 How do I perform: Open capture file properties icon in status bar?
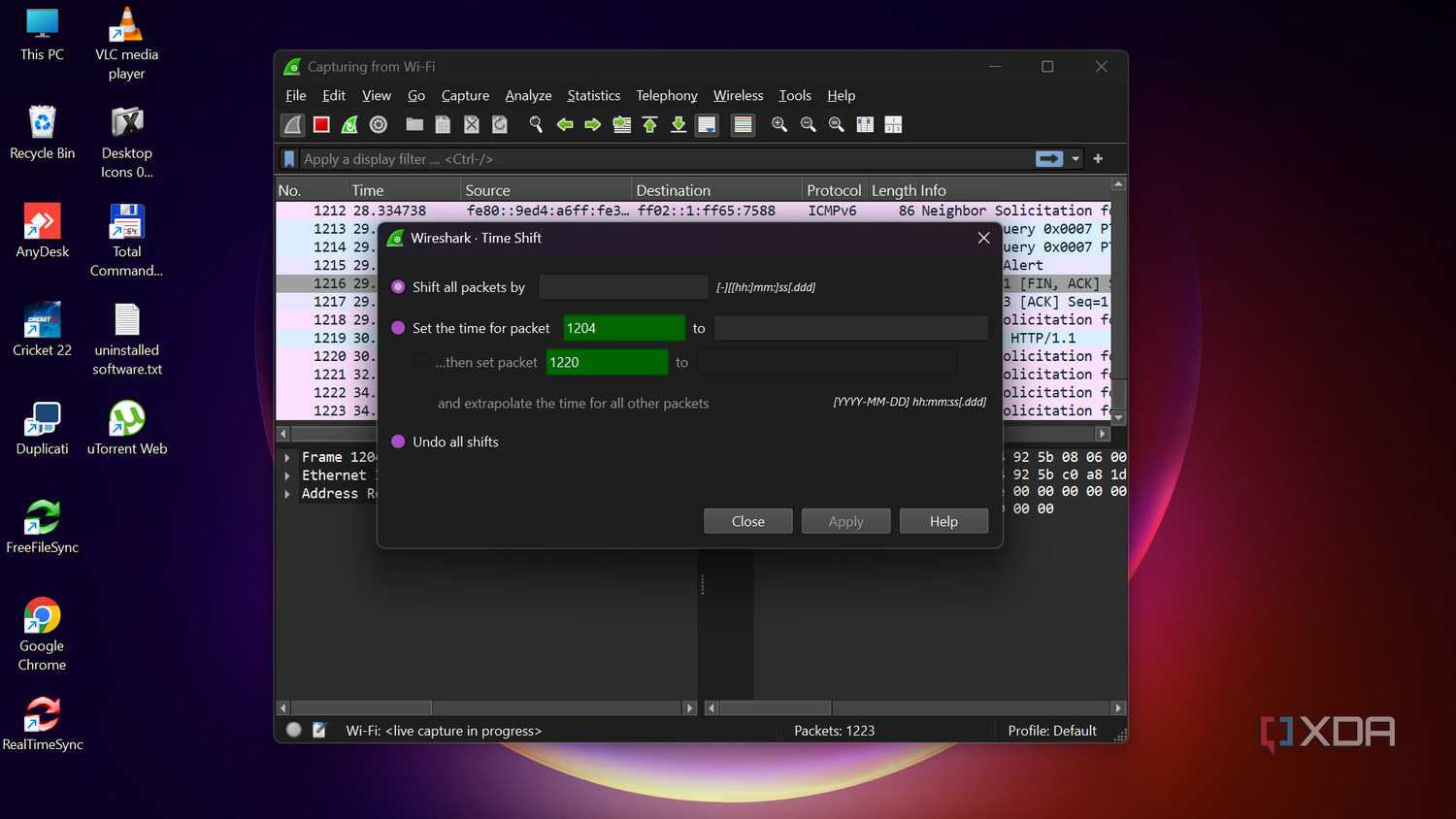click(x=318, y=730)
